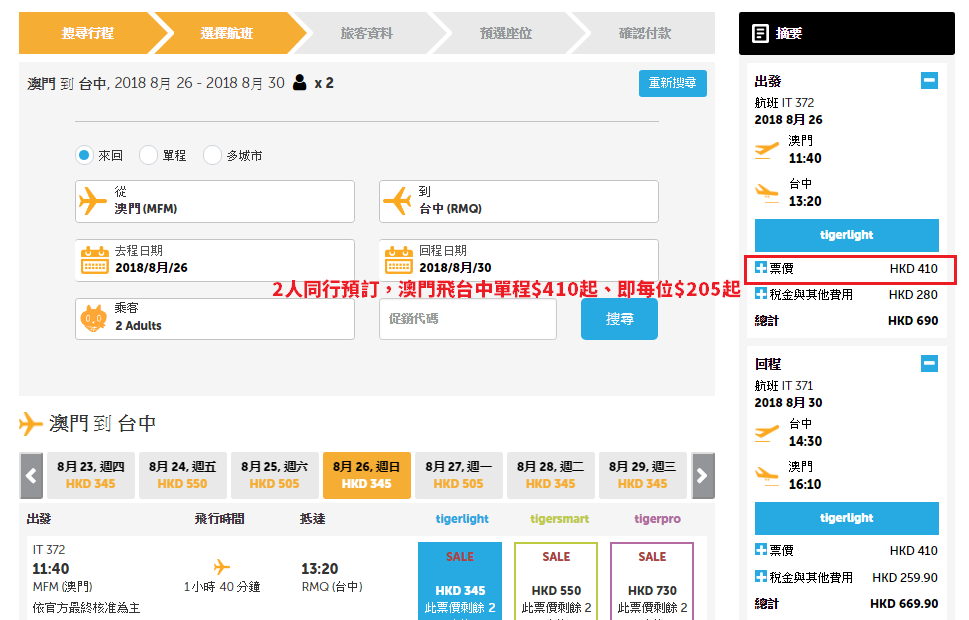This screenshot has width=969, height=620.
Task: Select date tab 8月 23, 週四
Action: click(91, 475)
